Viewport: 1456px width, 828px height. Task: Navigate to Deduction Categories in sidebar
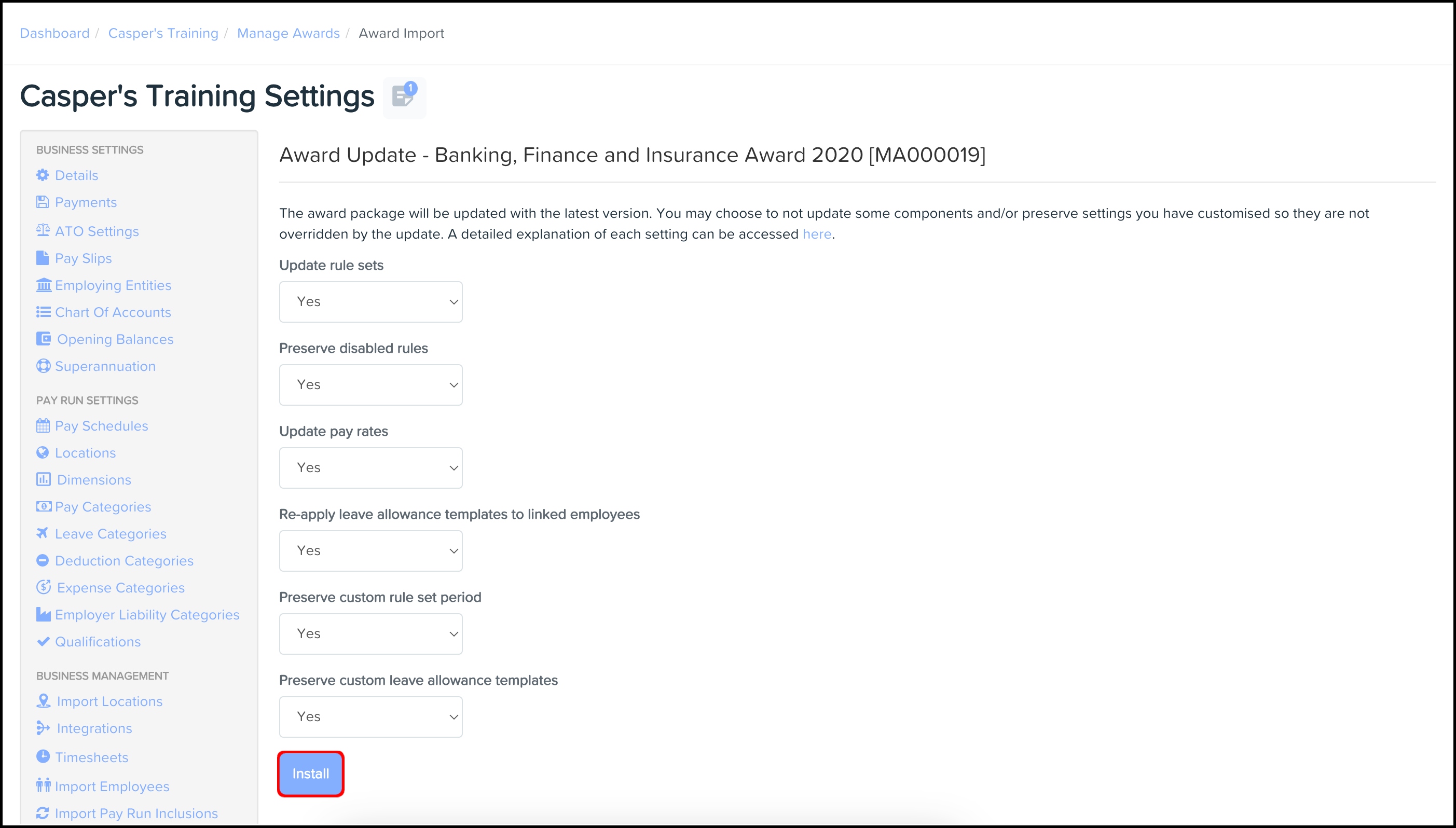pos(124,561)
